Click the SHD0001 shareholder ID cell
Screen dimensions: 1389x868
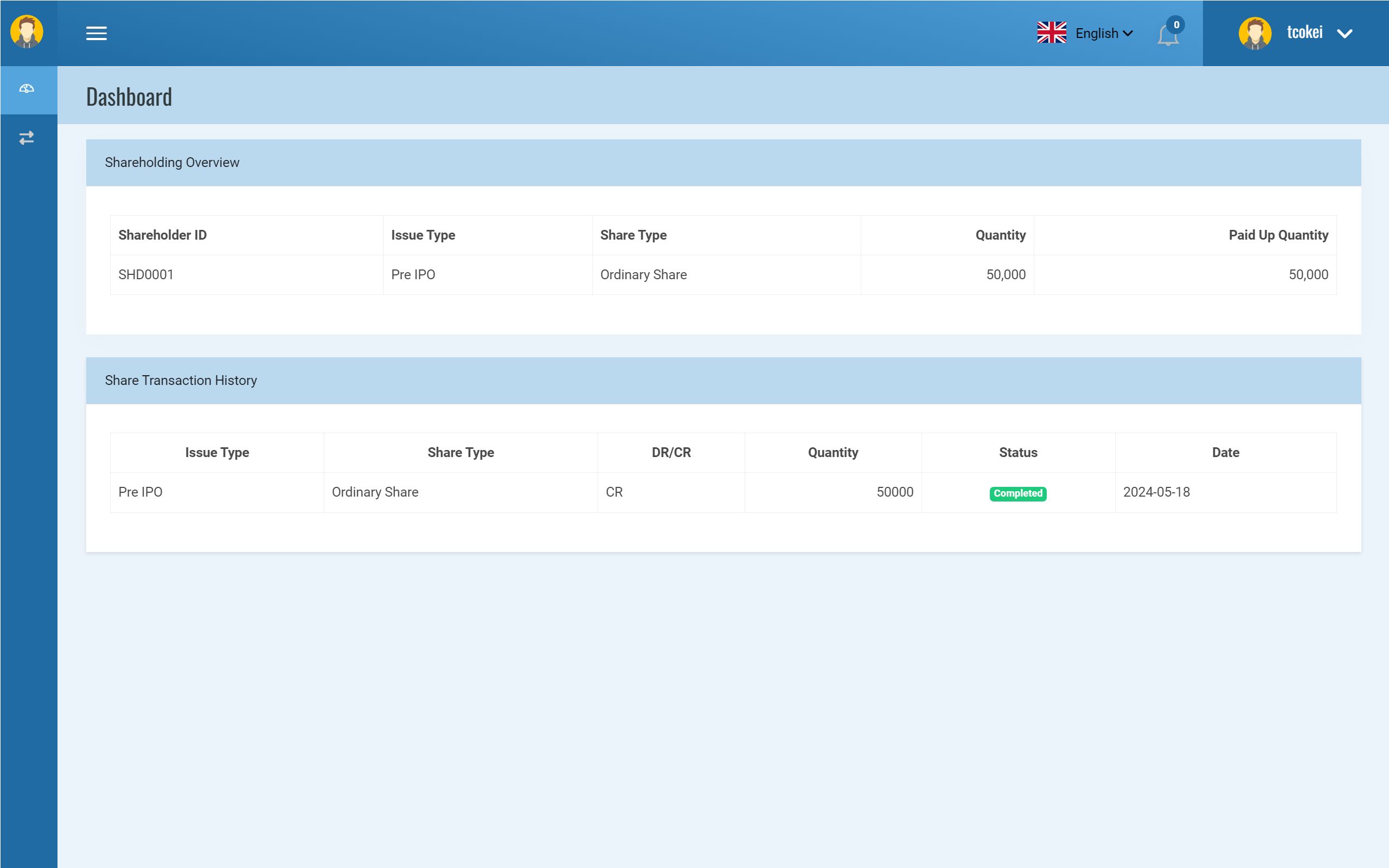(146, 274)
